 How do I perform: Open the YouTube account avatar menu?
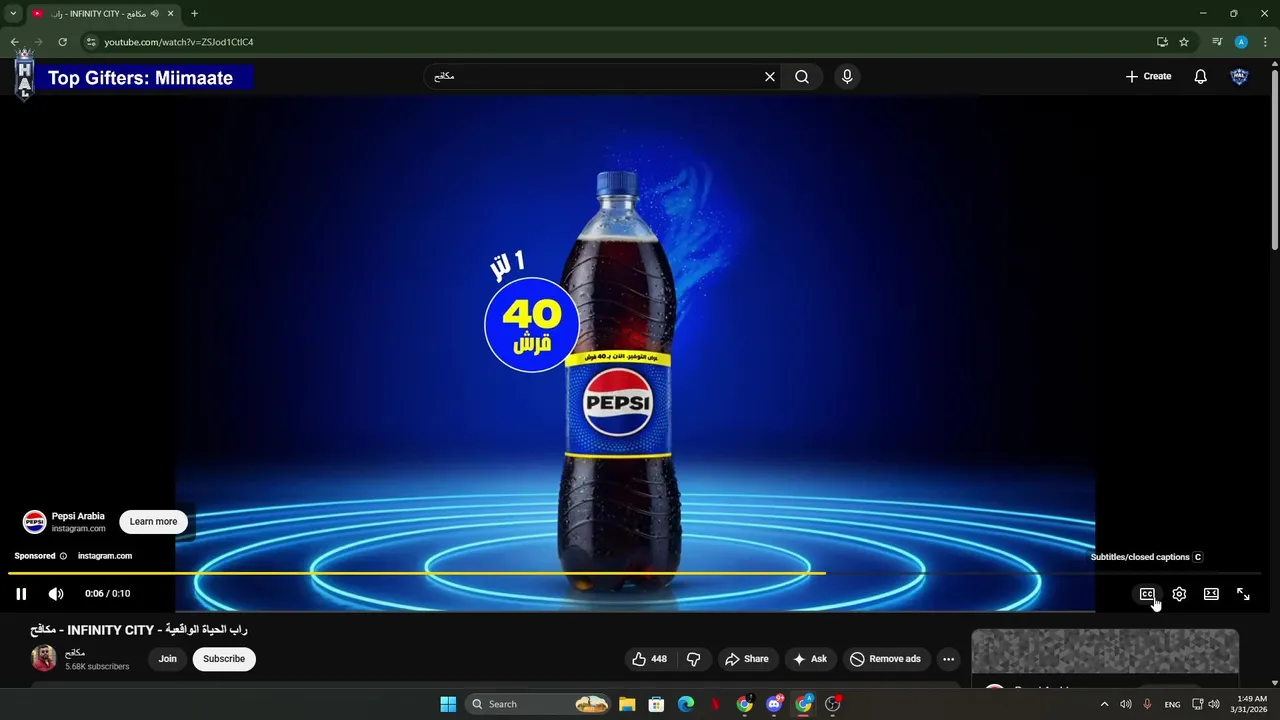(x=1239, y=76)
